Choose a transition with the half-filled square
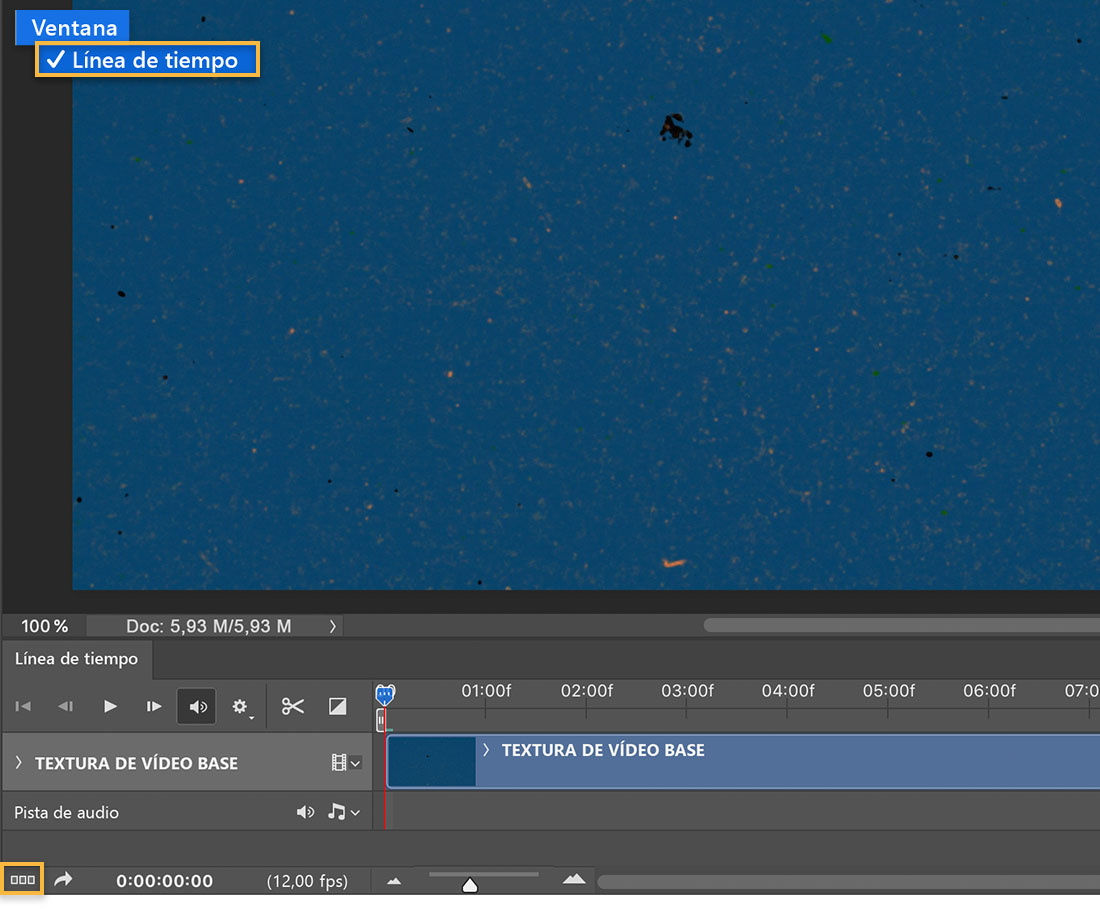Viewport: 1100px width, 909px height. click(x=337, y=706)
